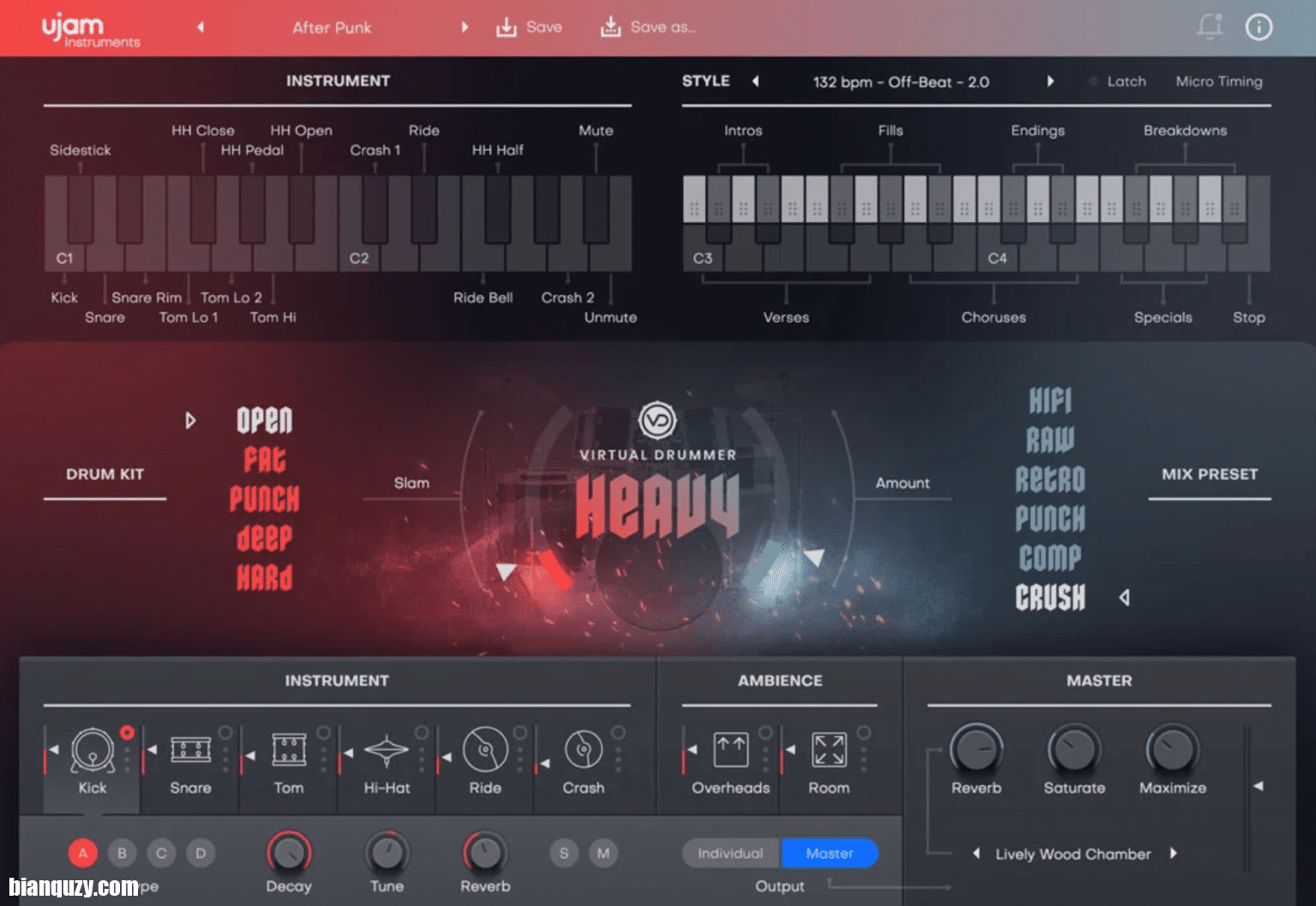This screenshot has height=906, width=1316.
Task: Select next style arrow
Action: [1050, 81]
